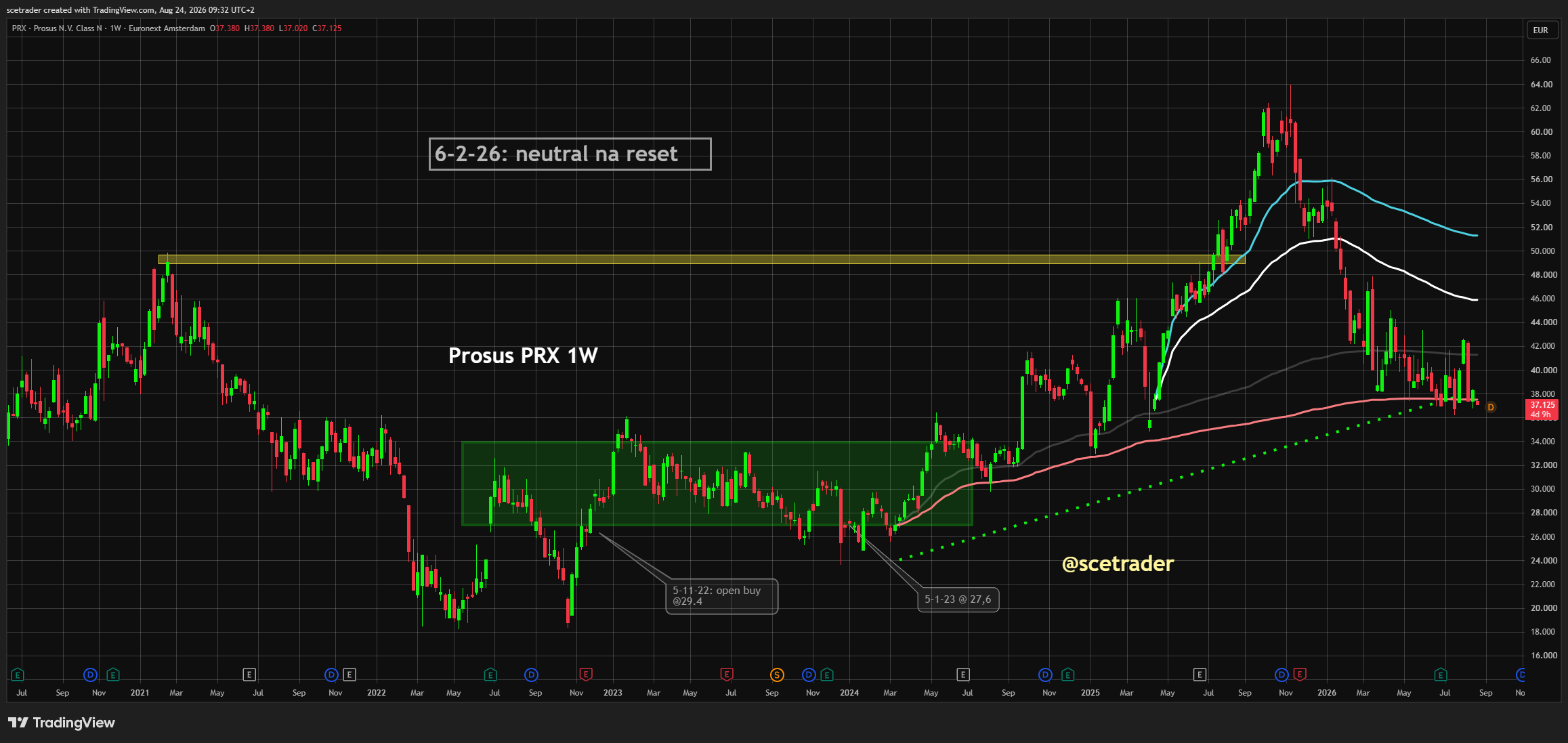Select the green earnings marker near November 2020
This screenshot has height=743, width=1568.
click(x=113, y=675)
